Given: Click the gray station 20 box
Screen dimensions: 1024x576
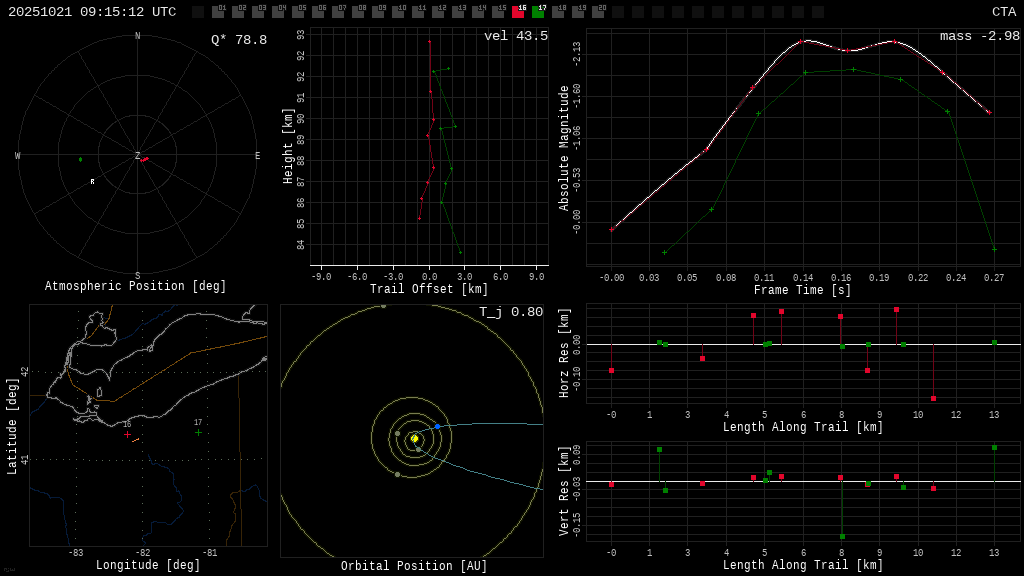Looking at the screenshot, I should [x=598, y=12].
